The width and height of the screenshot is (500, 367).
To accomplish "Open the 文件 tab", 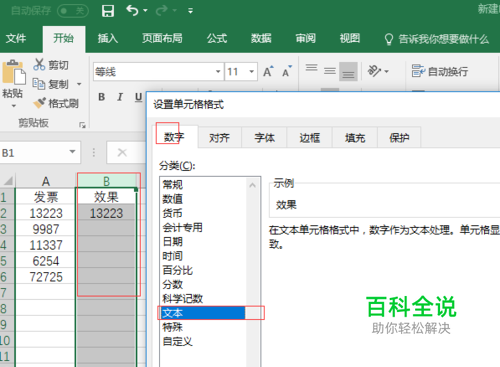I will click(16, 38).
